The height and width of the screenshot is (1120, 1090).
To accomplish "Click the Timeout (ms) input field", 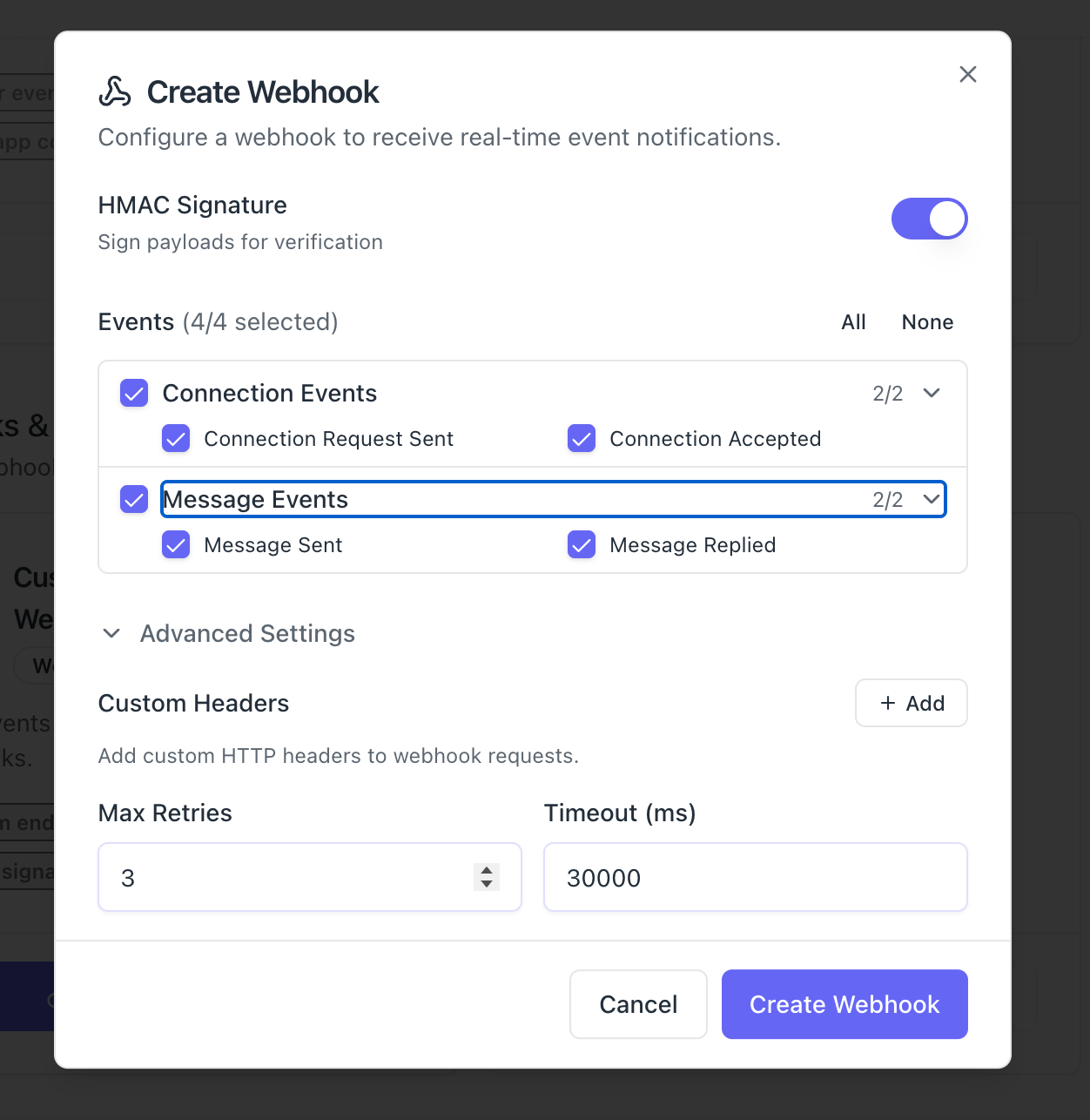I will click(755, 877).
